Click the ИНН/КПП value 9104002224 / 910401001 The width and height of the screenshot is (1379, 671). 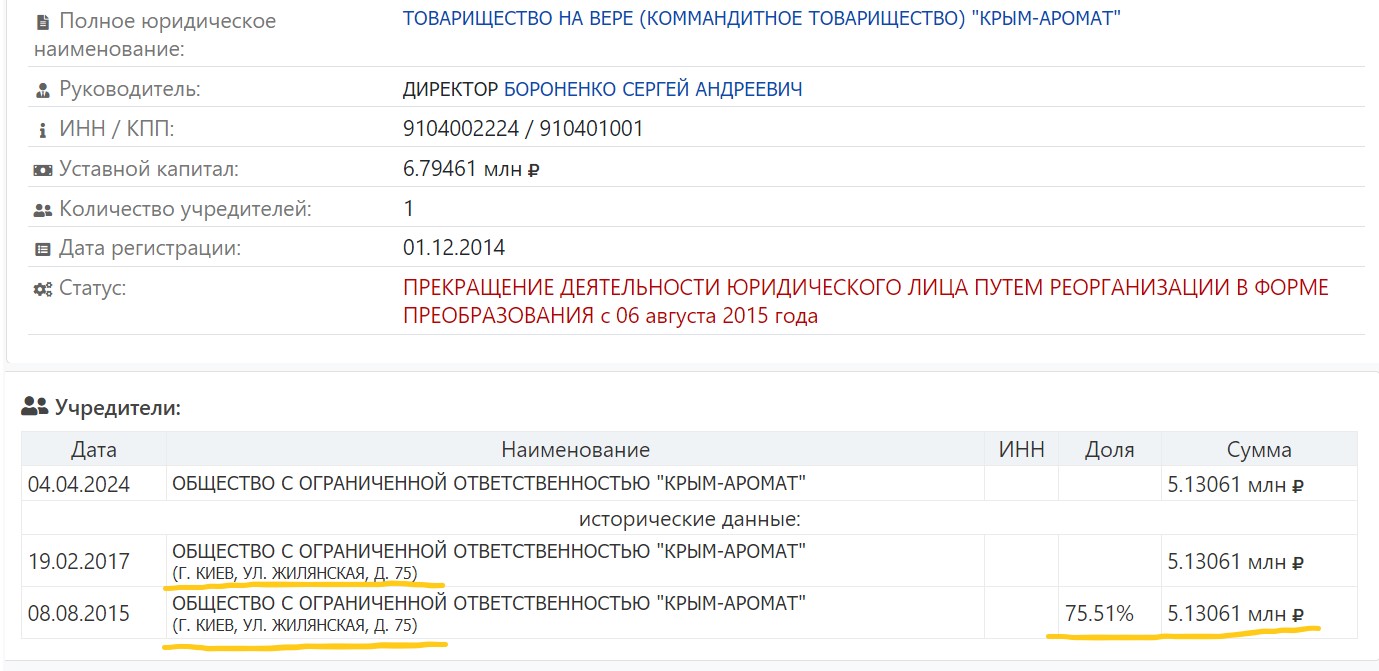coord(523,129)
